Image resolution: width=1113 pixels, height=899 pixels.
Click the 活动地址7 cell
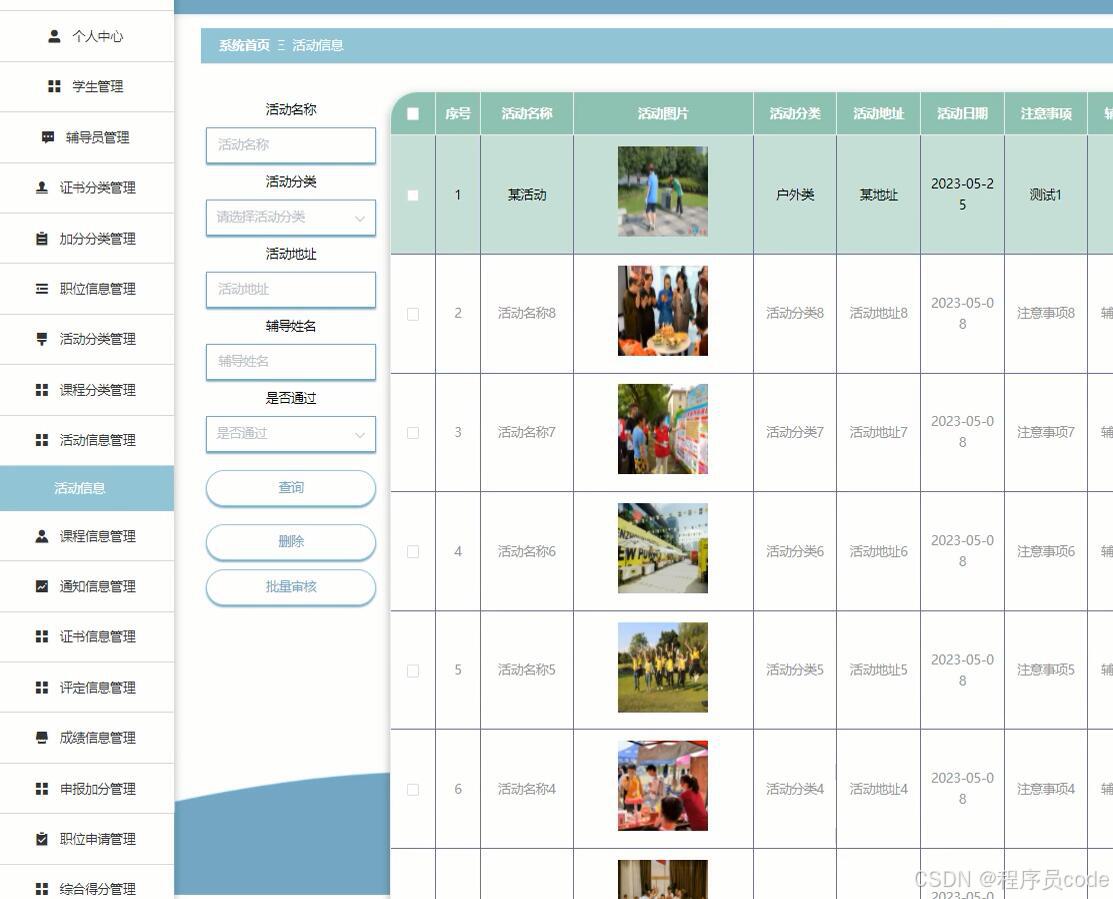878,432
